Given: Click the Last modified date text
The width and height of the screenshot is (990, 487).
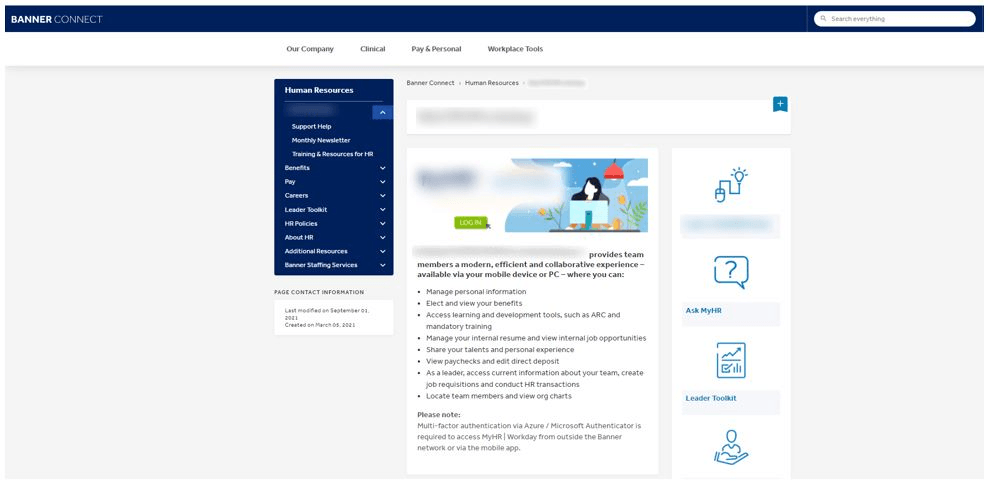Looking at the screenshot, I should click(x=327, y=314).
